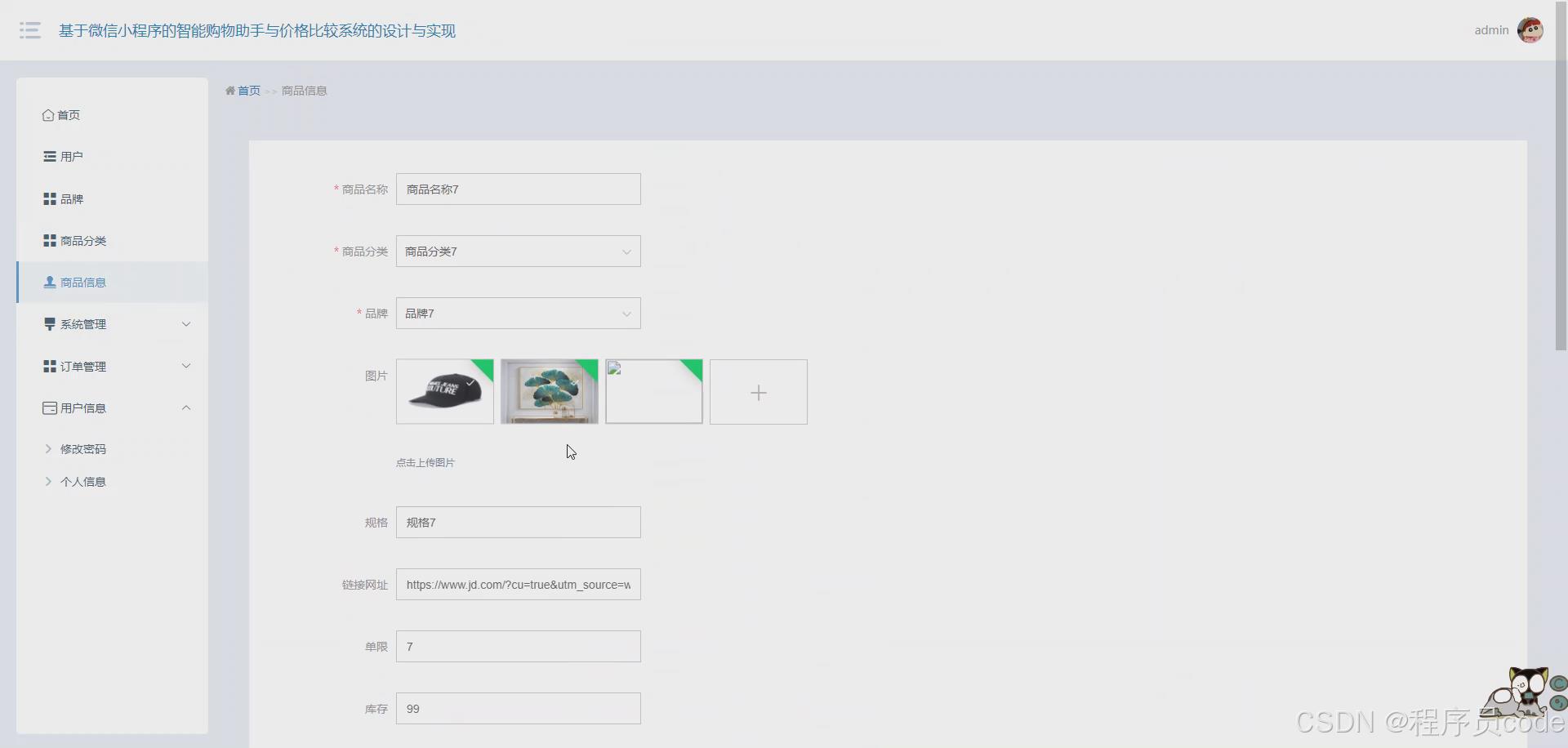Screen dimensions: 1568x748
Task: Toggle the sidebar hamburger menu icon
Action: click(30, 30)
